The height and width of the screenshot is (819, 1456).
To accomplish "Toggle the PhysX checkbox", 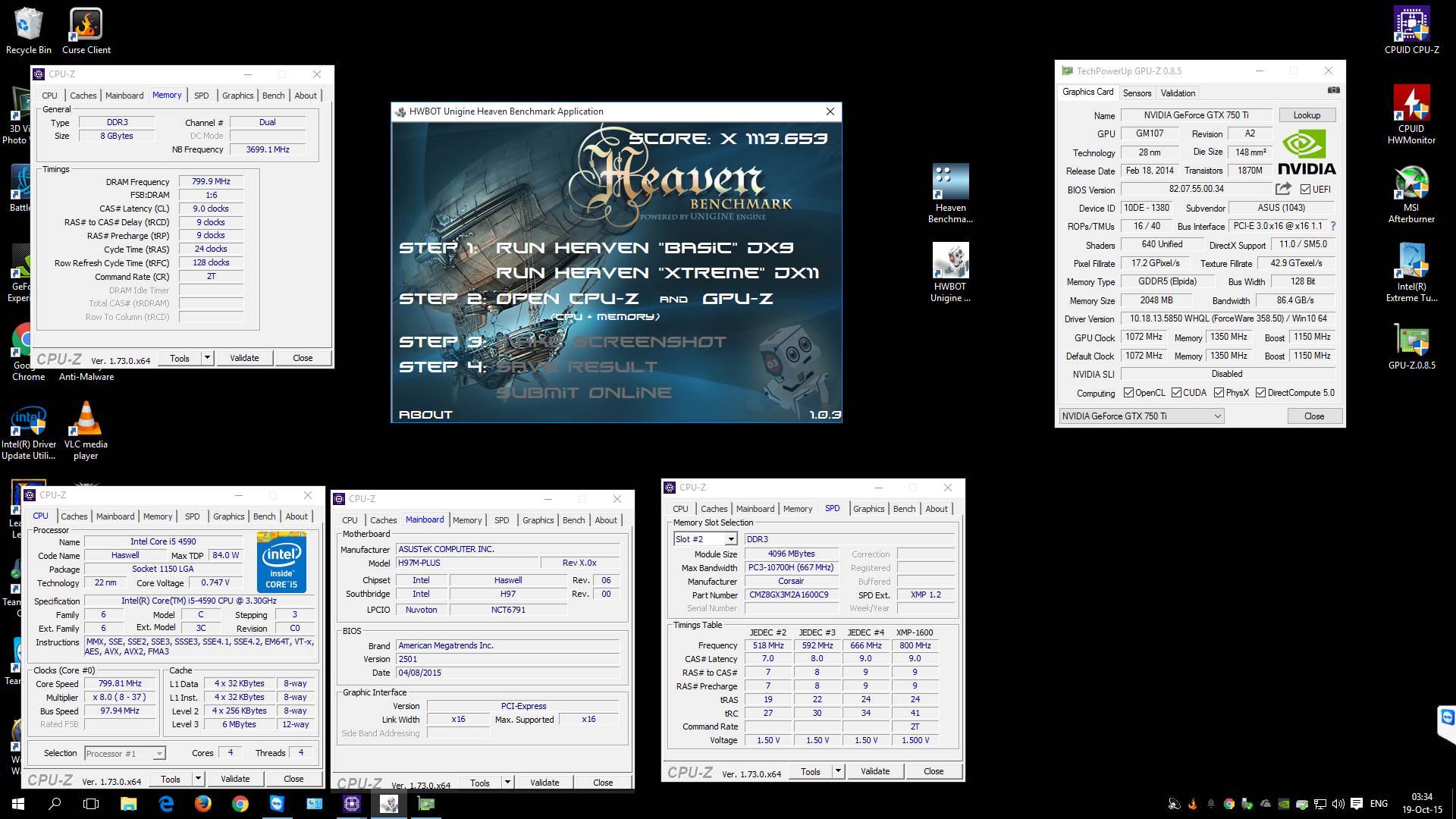I will pos(1219,393).
